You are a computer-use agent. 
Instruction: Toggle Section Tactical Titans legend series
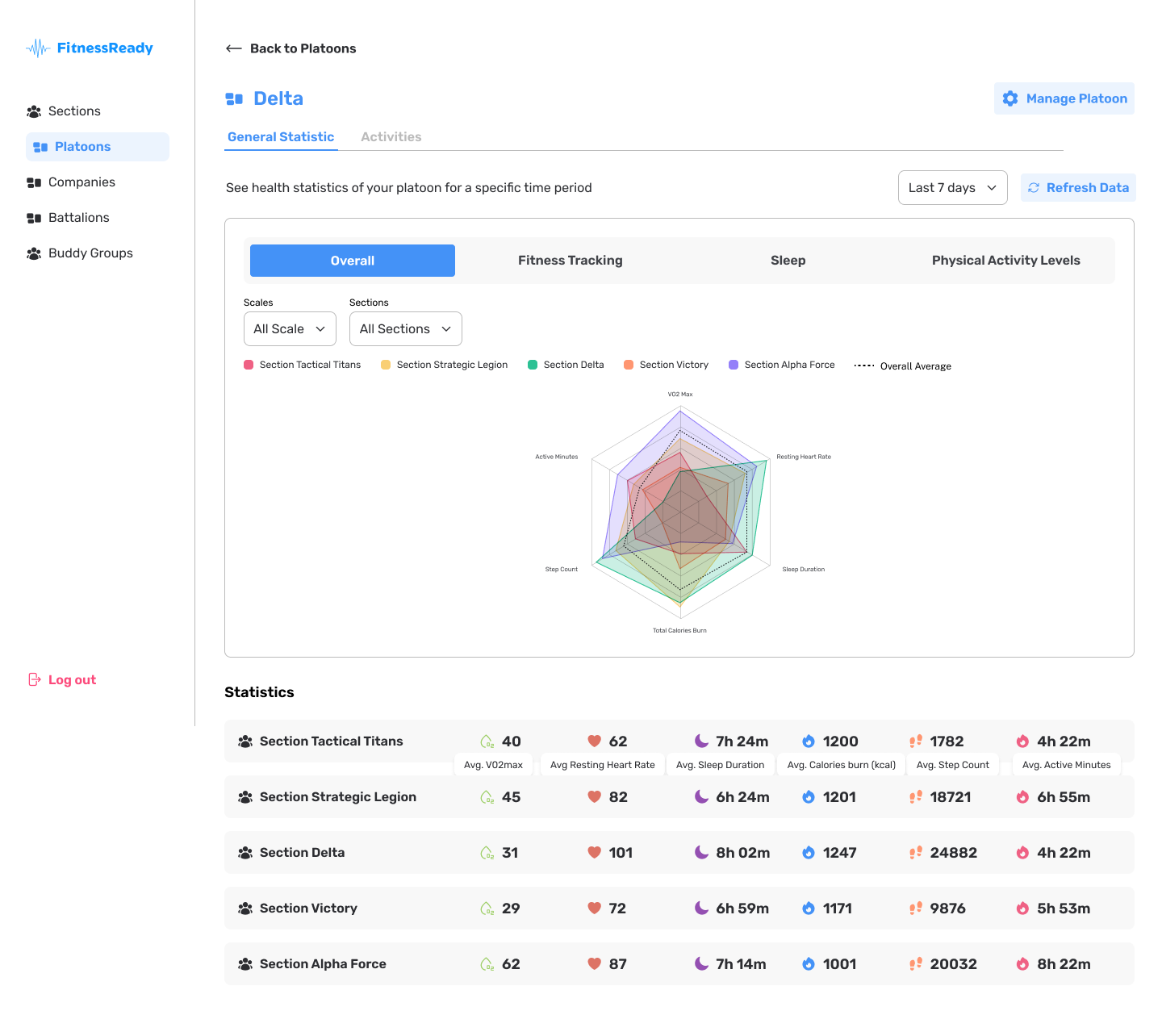(x=303, y=365)
